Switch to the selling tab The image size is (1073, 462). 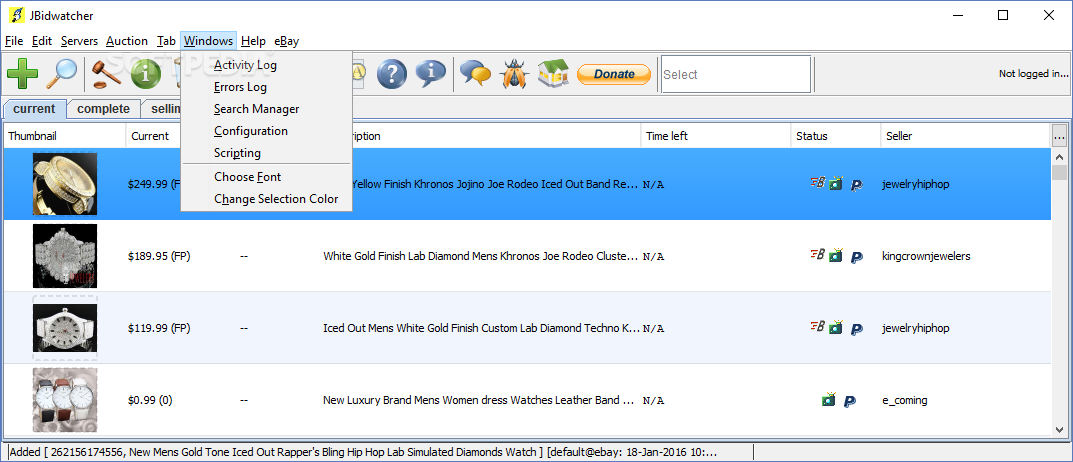pyautogui.click(x=161, y=109)
